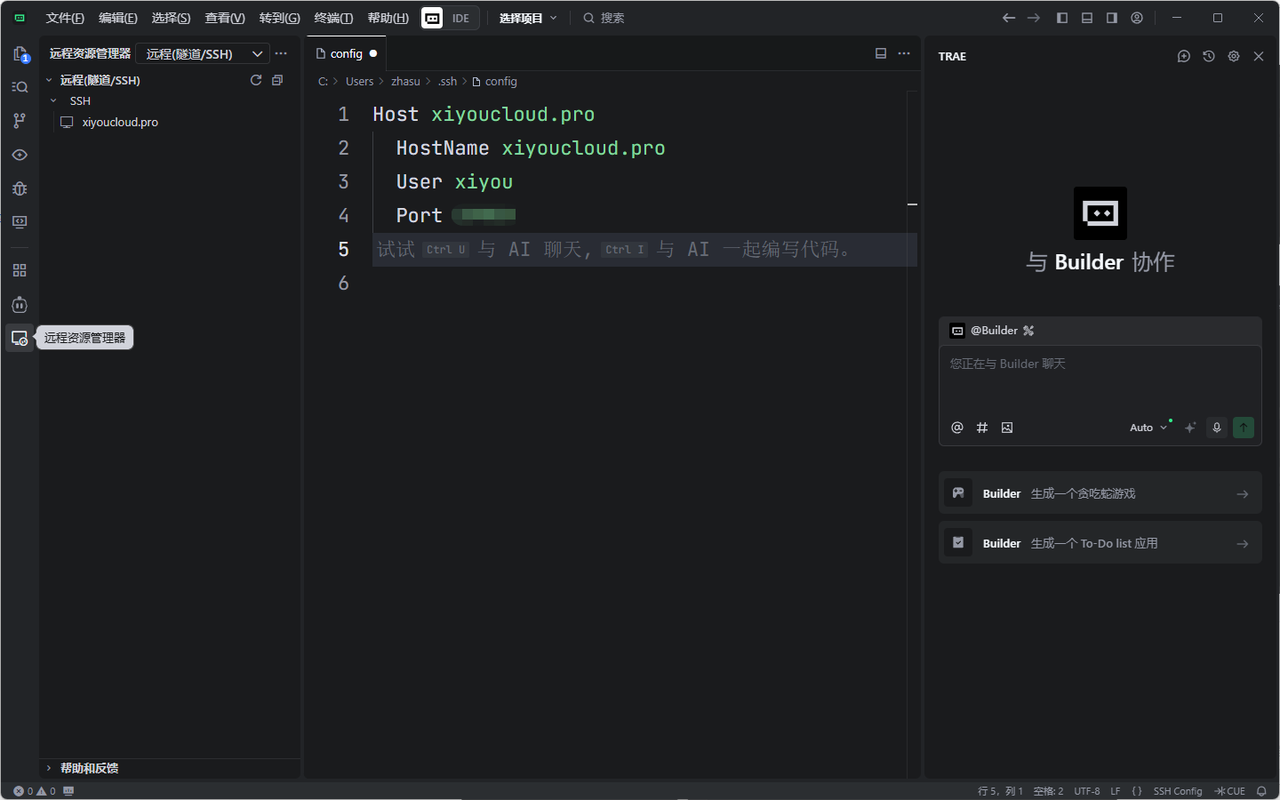Open TRAE panel settings gear
This screenshot has width=1280, height=800.
click(1234, 56)
